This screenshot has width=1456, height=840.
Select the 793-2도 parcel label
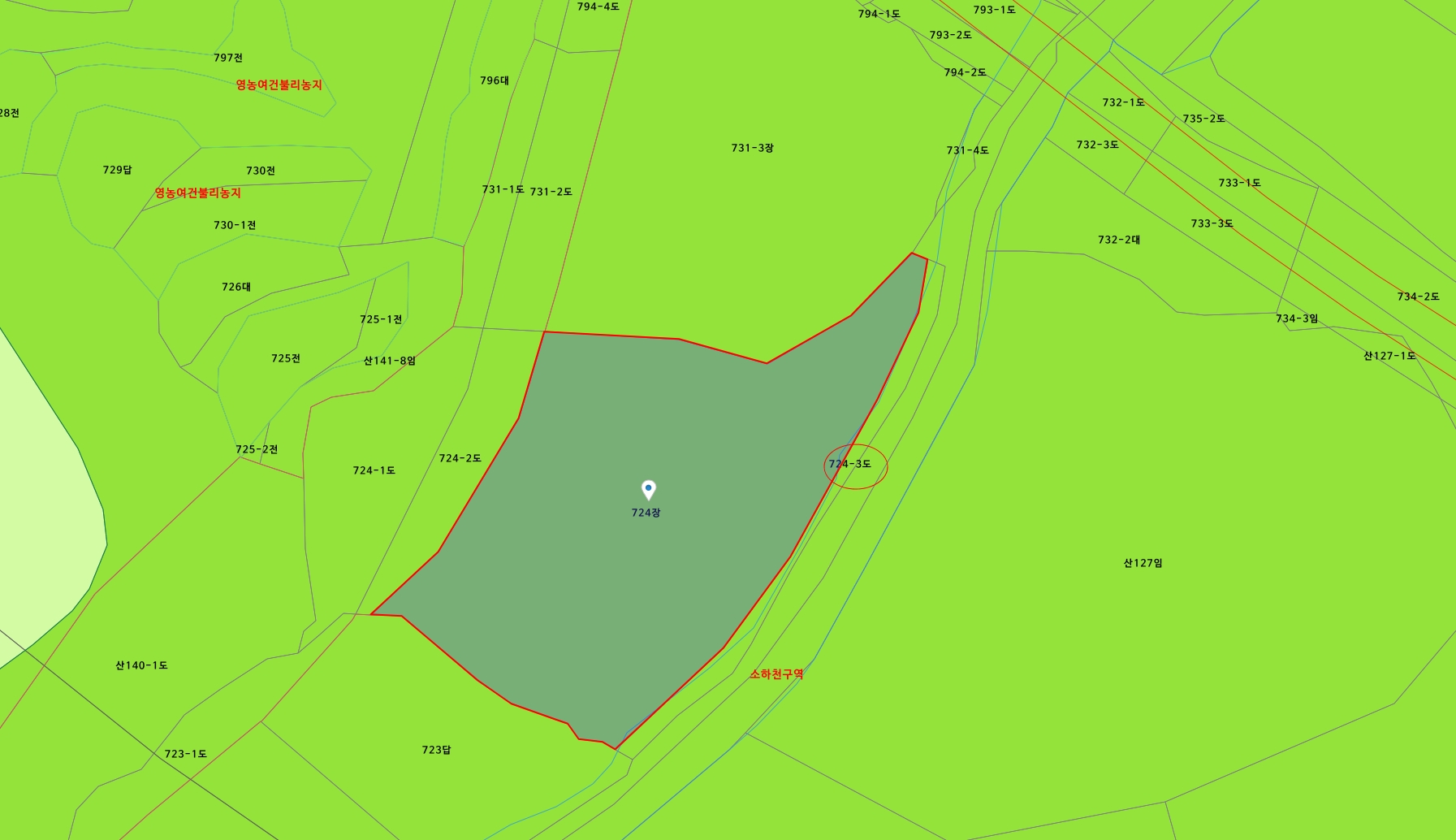[x=951, y=35]
